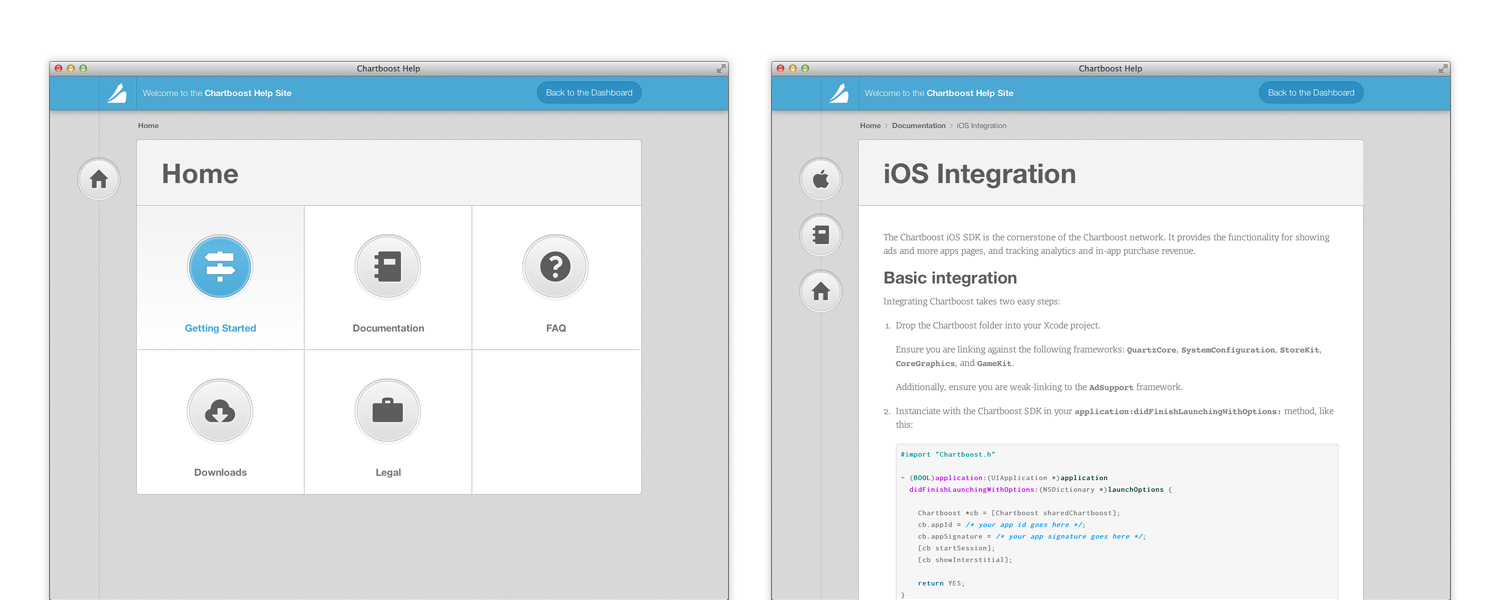Click the Home breadcrumb in iOS Integration window
The image size is (1500, 600).
pos(870,126)
